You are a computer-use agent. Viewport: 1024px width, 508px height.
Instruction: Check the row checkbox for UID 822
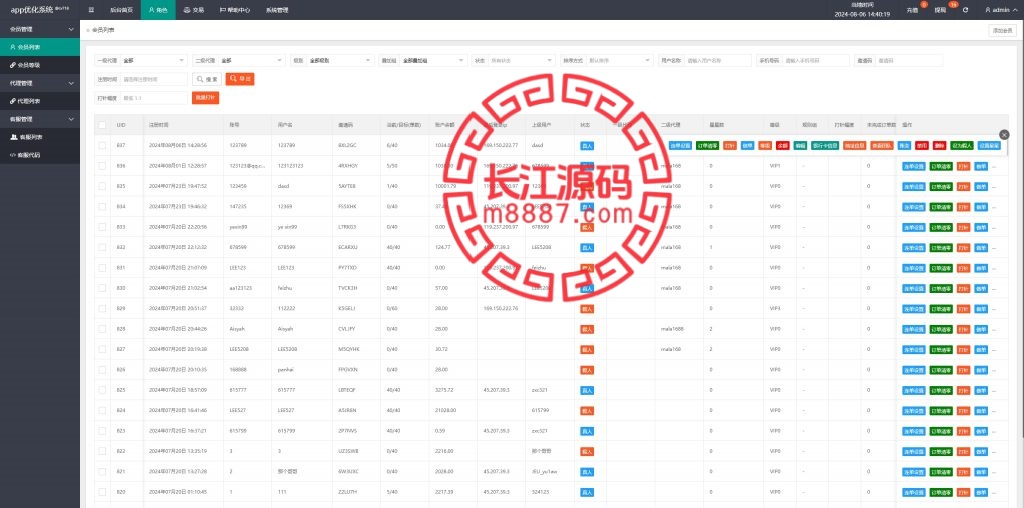click(x=102, y=451)
